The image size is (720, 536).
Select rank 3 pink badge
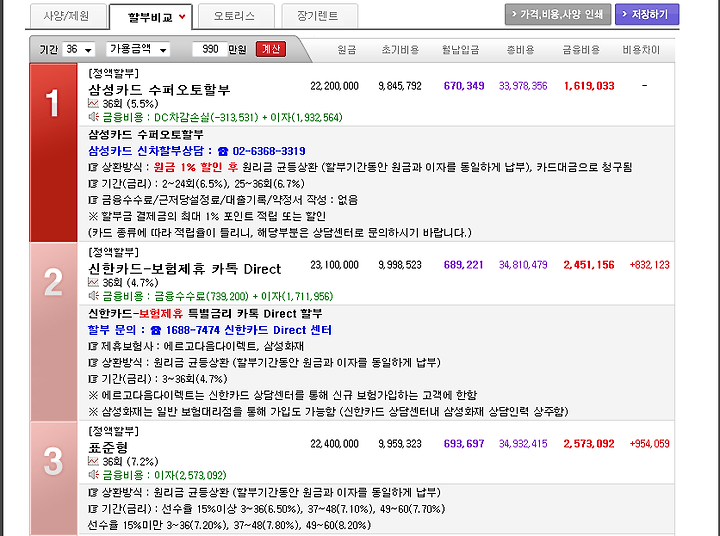pos(53,478)
